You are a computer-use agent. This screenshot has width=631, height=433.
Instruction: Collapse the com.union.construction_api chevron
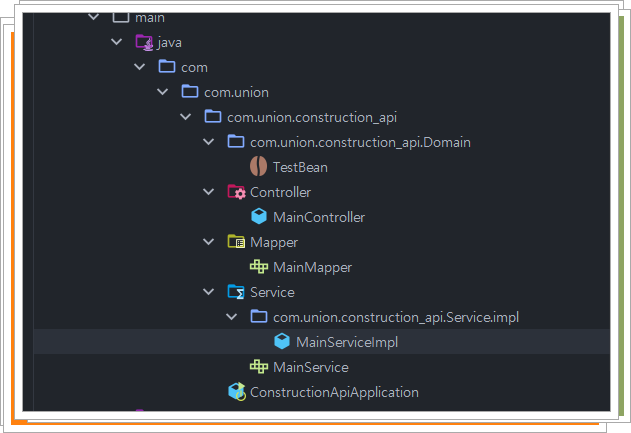[185, 117]
